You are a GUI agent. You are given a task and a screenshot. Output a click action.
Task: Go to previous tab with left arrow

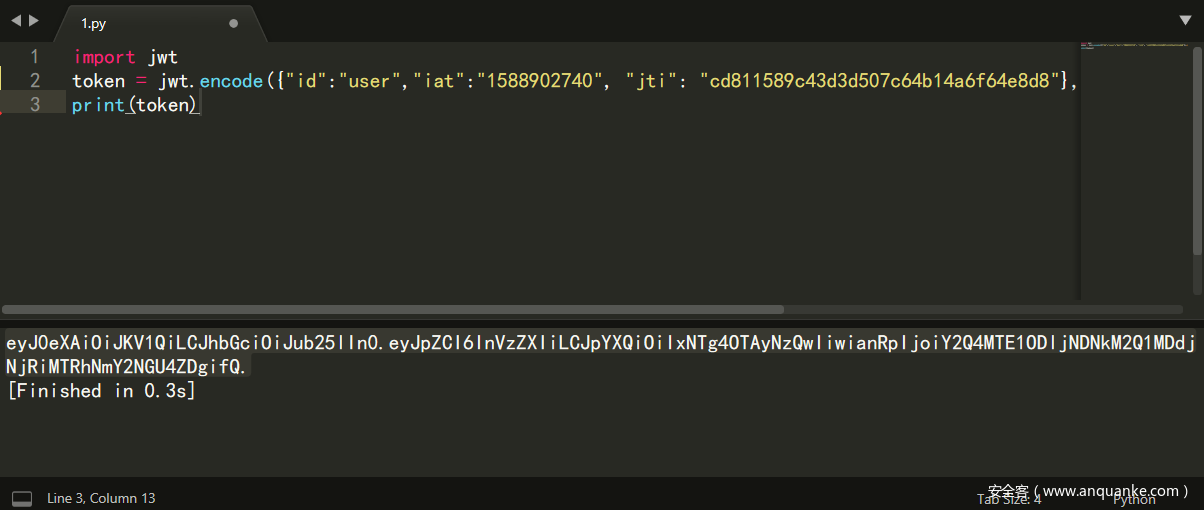(15, 20)
